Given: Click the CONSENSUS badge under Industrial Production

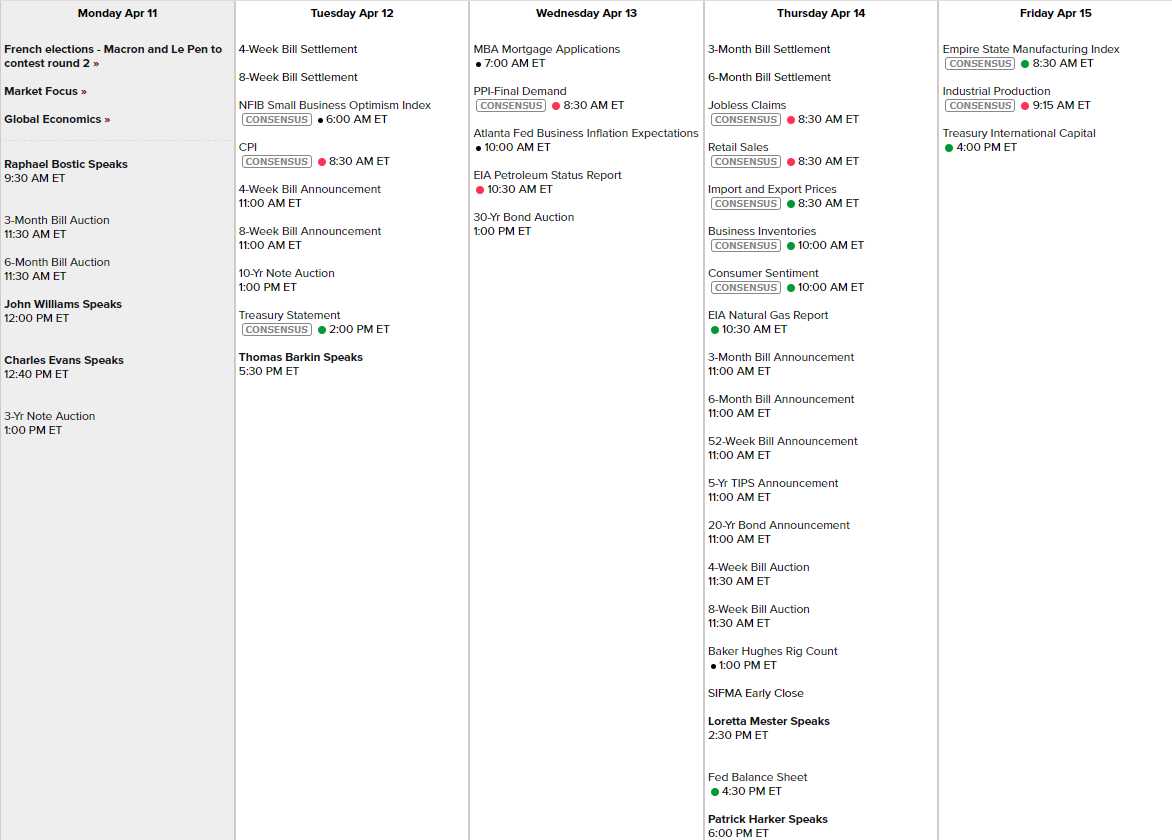Looking at the screenshot, I should pos(980,105).
